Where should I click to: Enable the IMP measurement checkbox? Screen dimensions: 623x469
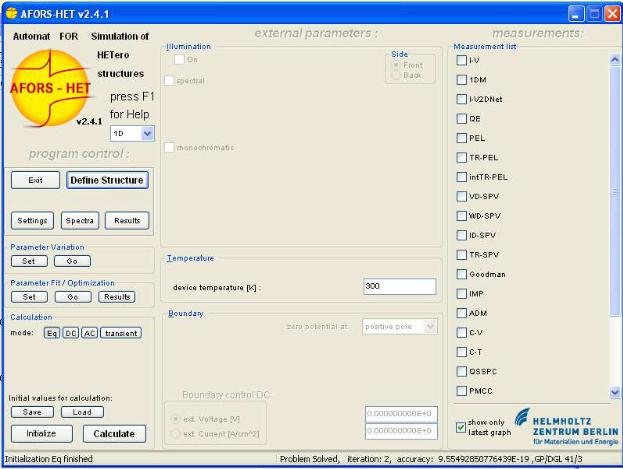(x=461, y=294)
